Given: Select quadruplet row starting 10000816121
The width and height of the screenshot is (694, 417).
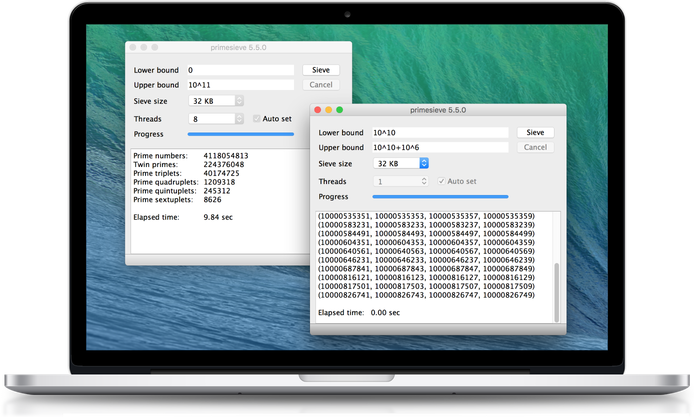Looking at the screenshot, I should click(427, 277).
